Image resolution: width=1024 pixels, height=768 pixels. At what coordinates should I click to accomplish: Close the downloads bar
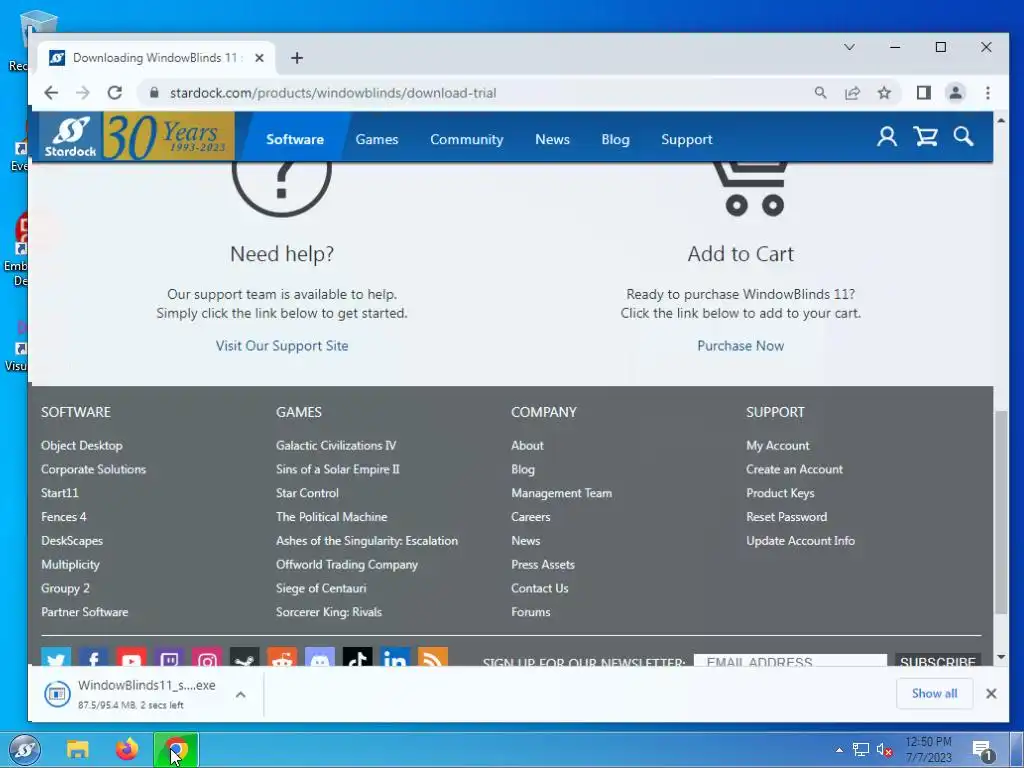pos(991,694)
